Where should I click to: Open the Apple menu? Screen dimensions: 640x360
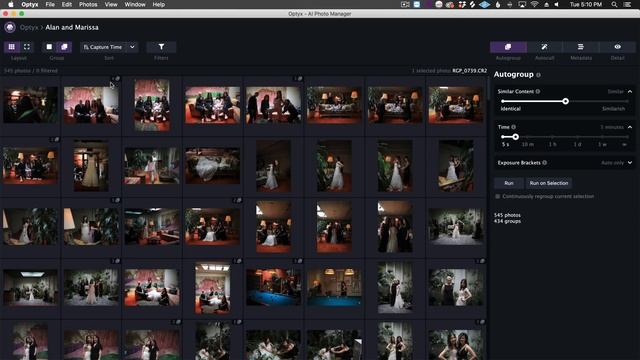[x=11, y=4]
